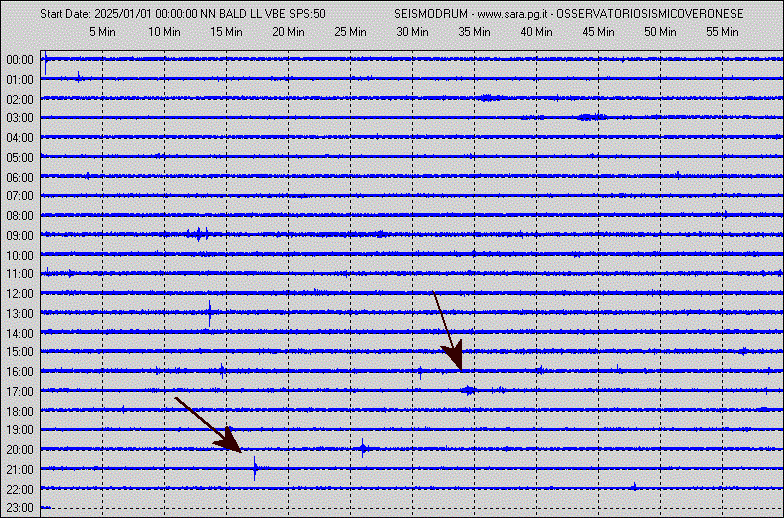This screenshot has width=784, height=518.
Task: Select the 16:00 trace spike near 14 minutes
Action: point(222,371)
